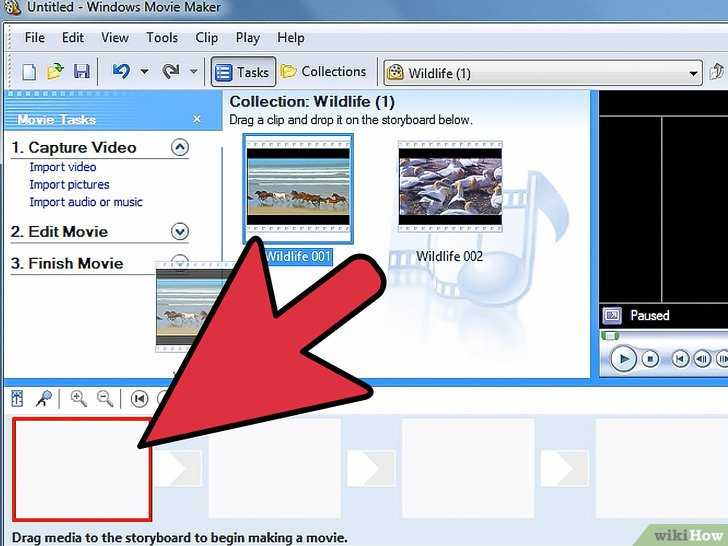The image size is (728, 546).
Task: Collapse the Capture Video section
Action: coord(180,148)
